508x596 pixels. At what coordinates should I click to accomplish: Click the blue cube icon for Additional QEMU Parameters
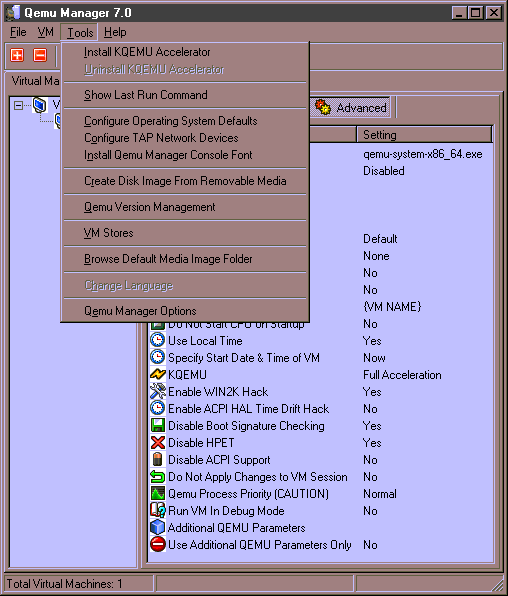157,527
